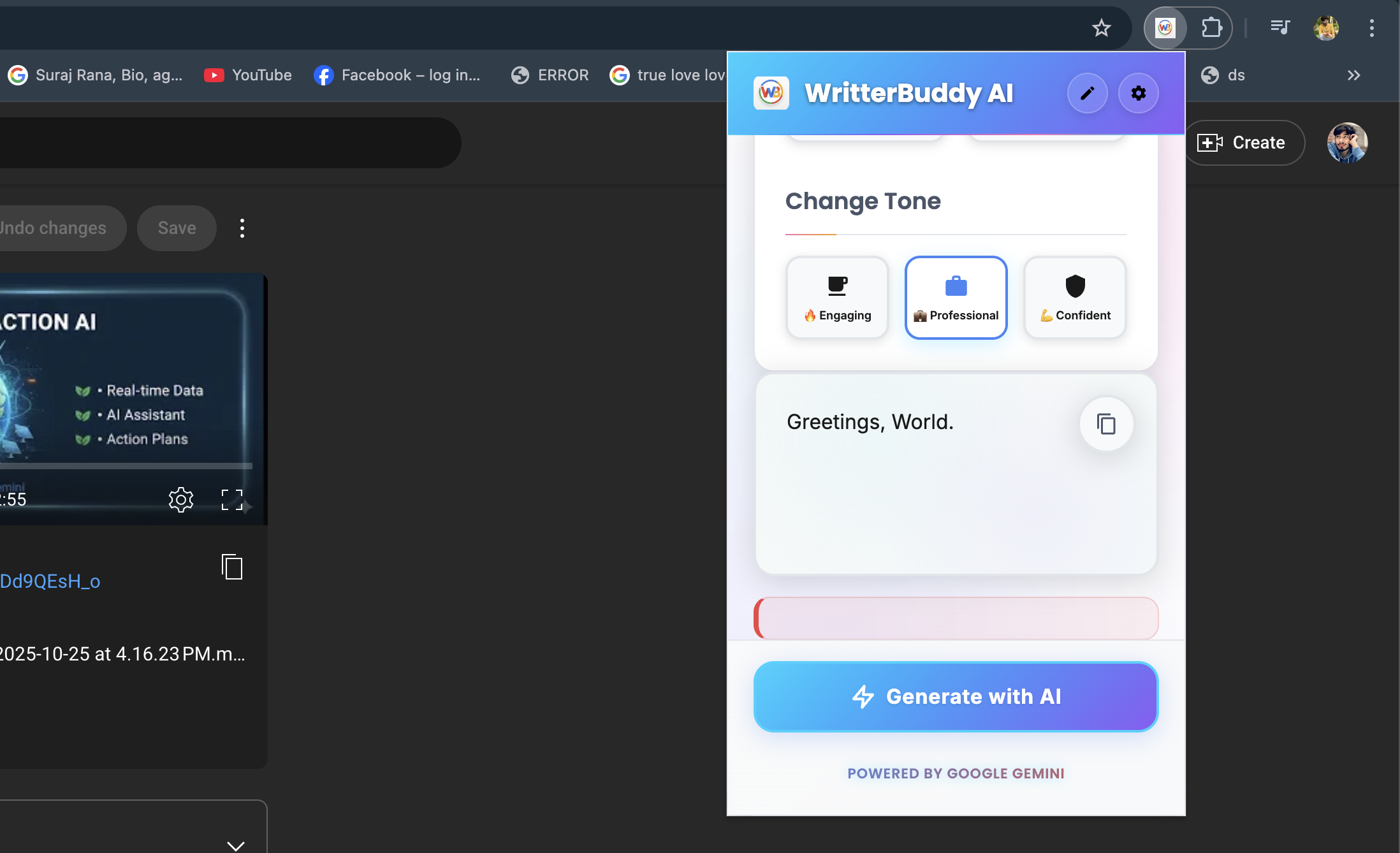Open WritterBuddy settings gear

[1138, 94]
